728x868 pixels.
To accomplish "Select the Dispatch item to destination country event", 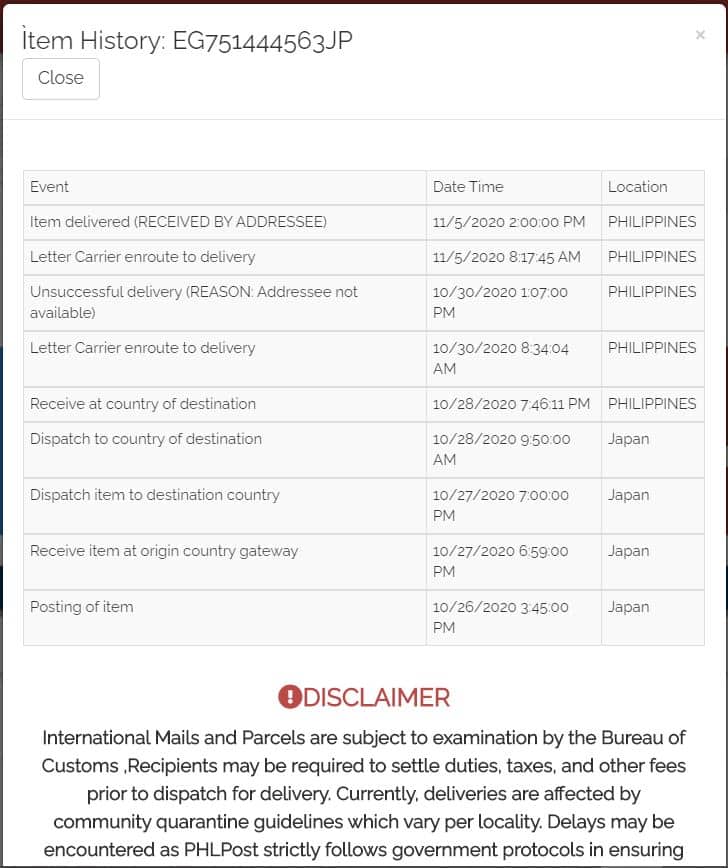I will pos(155,495).
